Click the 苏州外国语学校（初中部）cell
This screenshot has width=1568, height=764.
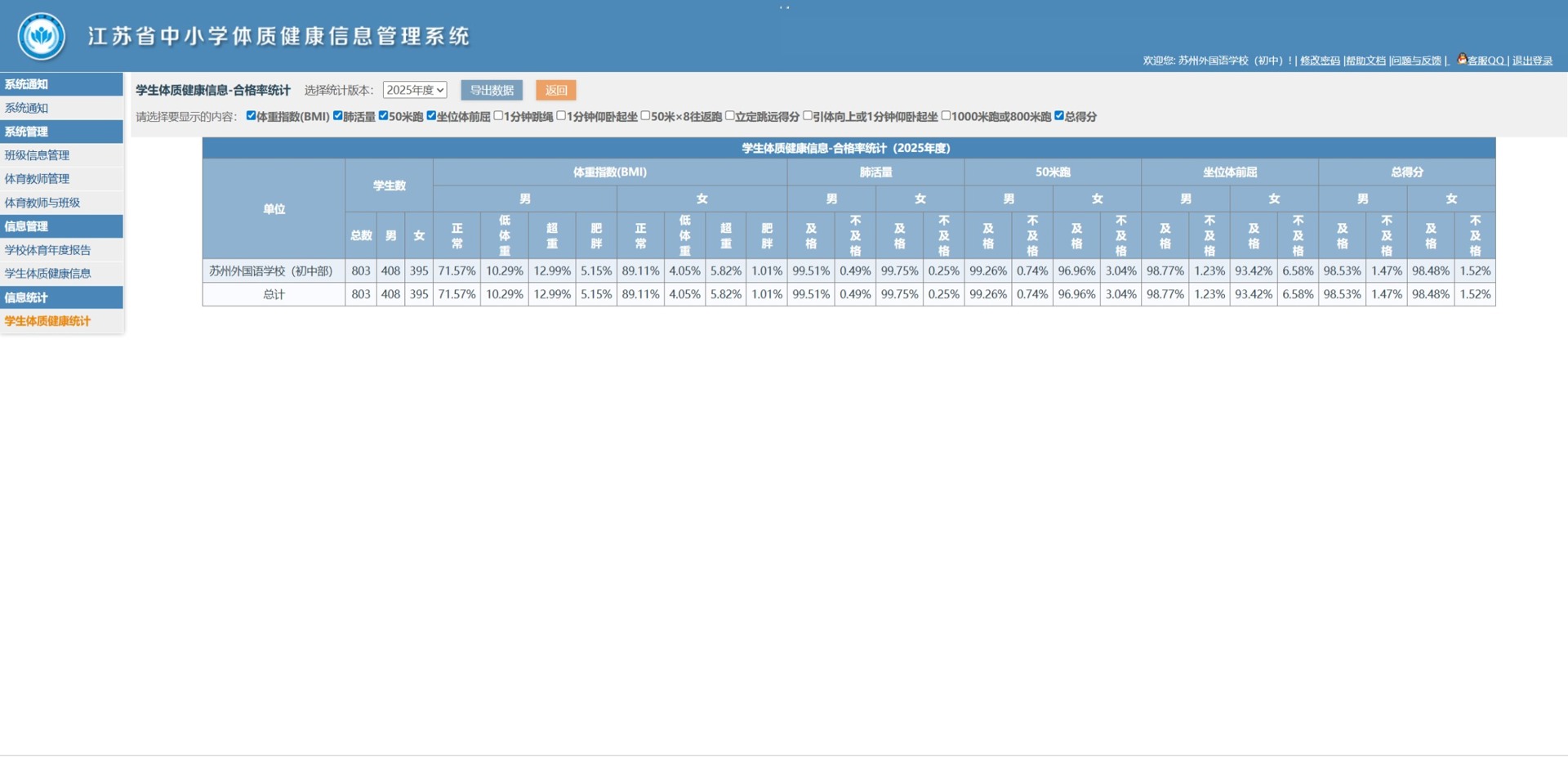point(274,270)
